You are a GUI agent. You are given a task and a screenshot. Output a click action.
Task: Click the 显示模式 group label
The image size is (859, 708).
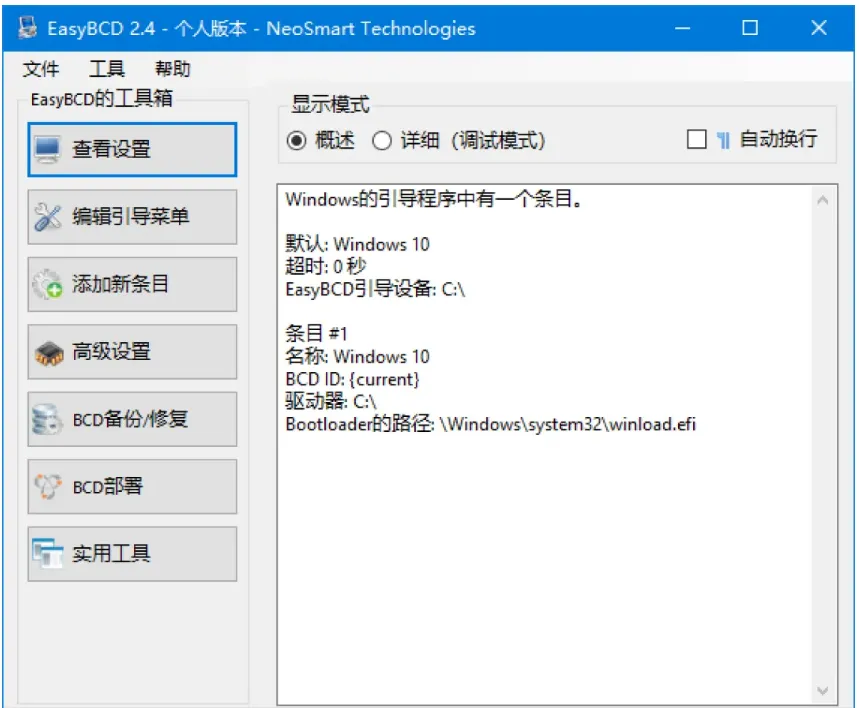pos(330,104)
